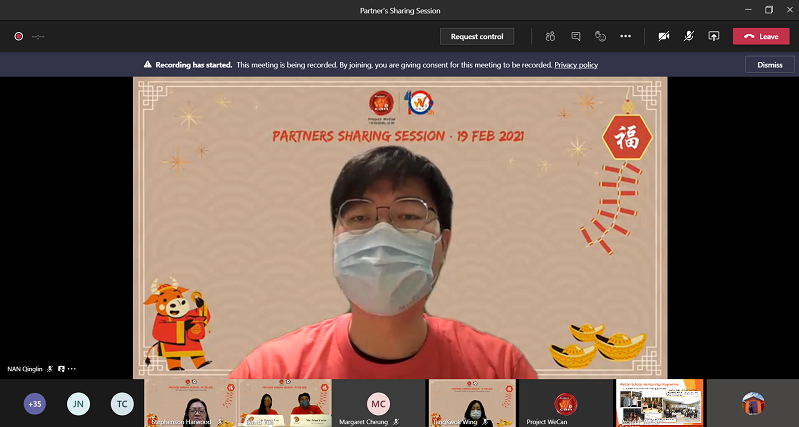The height and width of the screenshot is (427, 799).
Task: Leave the meeting
Action: (x=761, y=36)
